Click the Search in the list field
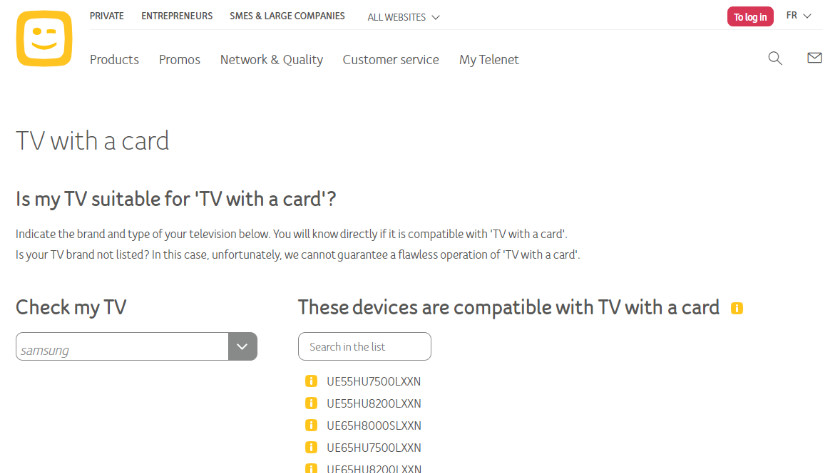 pyautogui.click(x=365, y=347)
